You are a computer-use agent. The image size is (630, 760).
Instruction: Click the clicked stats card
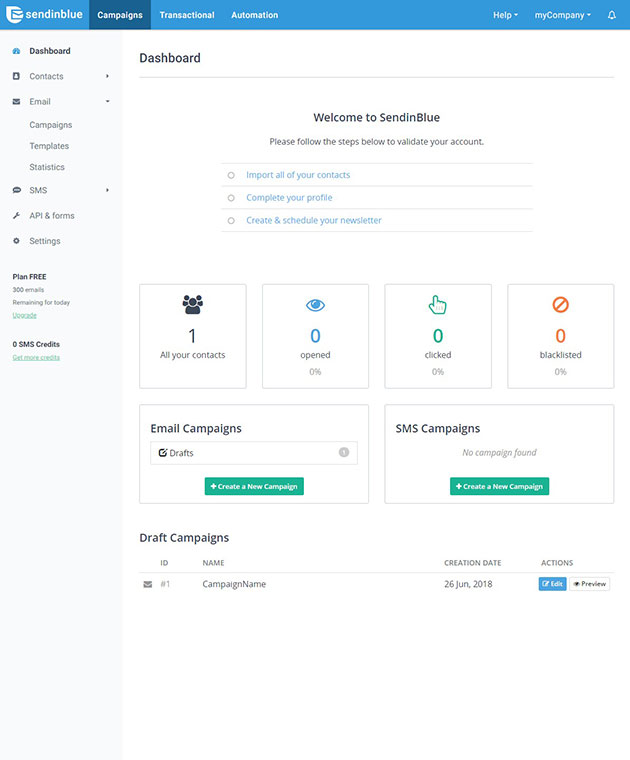[438, 336]
